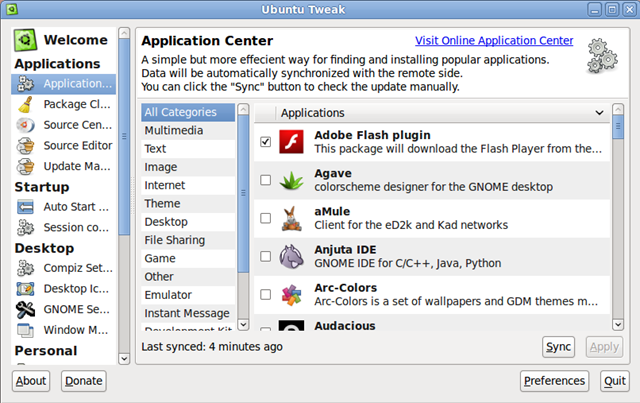Click the Welcome Ubuntu Tweak icon
The height and width of the screenshot is (403, 640).
tap(25, 40)
